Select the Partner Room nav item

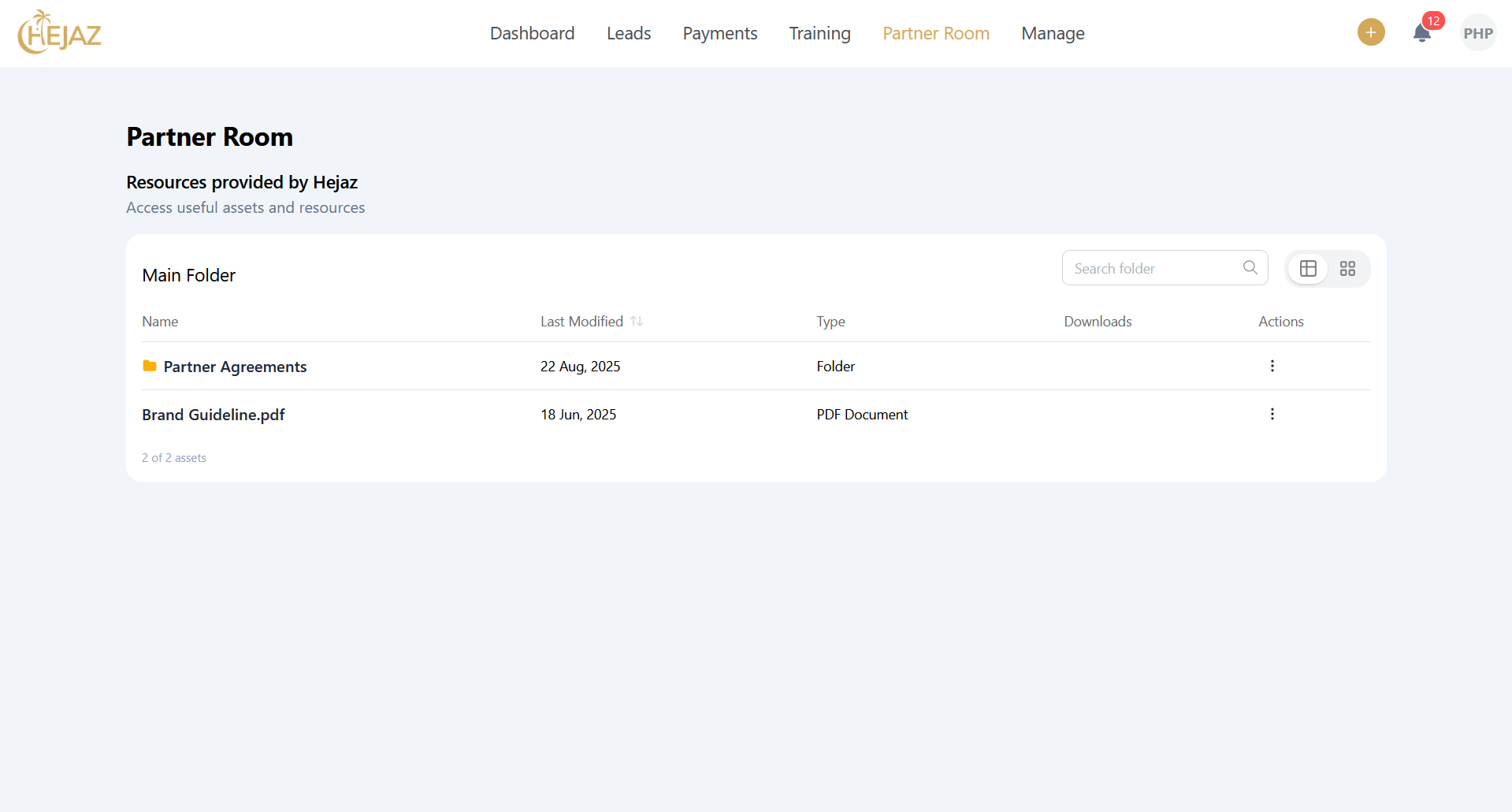pyautogui.click(x=935, y=33)
